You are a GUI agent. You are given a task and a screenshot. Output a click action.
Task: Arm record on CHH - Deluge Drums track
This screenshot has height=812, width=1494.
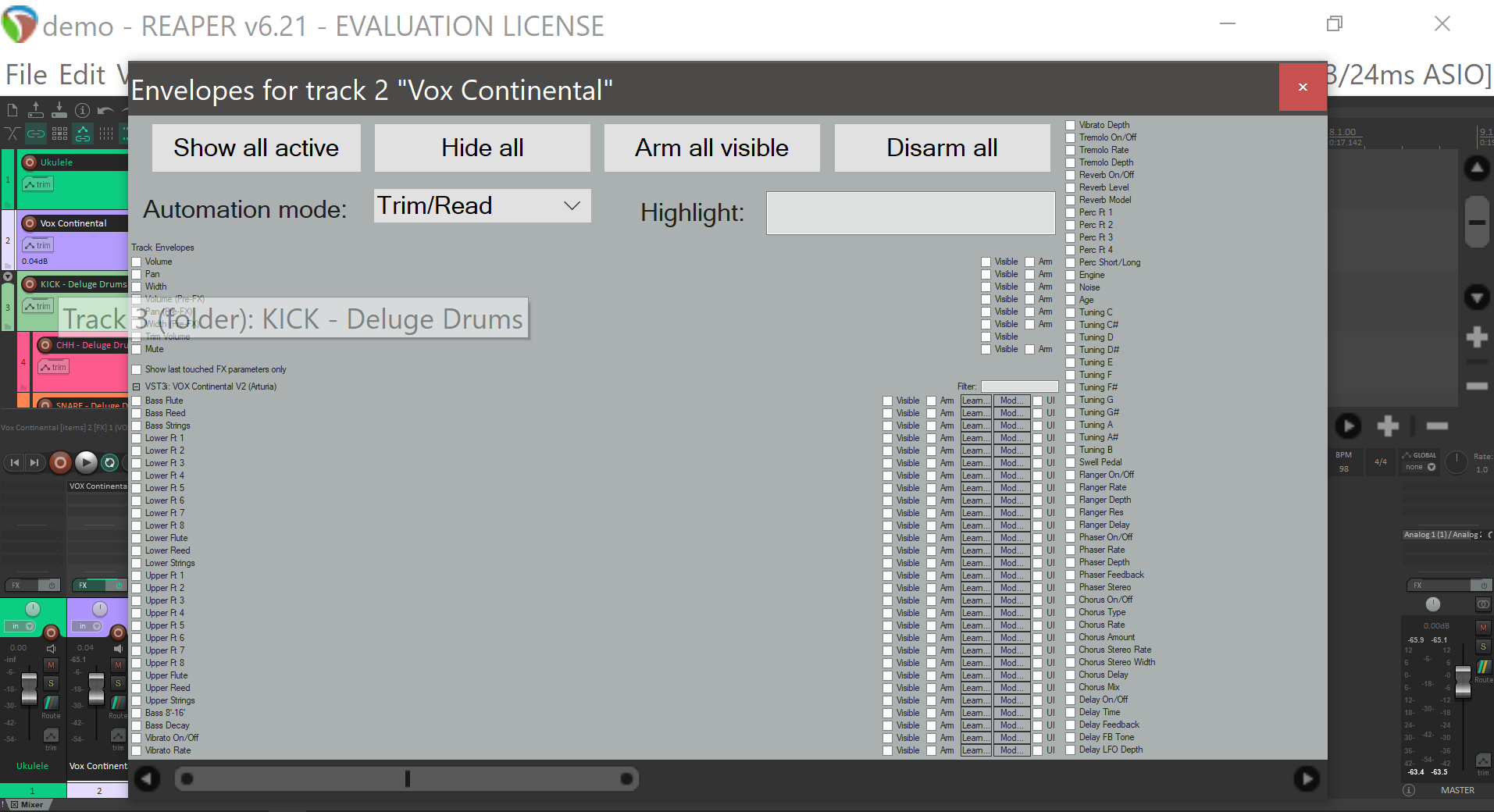45,345
